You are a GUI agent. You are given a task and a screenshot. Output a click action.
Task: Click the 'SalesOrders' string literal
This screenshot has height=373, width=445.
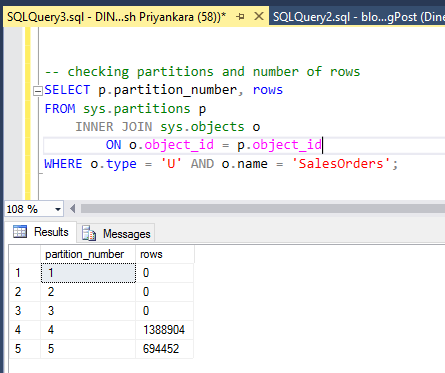tap(341, 164)
